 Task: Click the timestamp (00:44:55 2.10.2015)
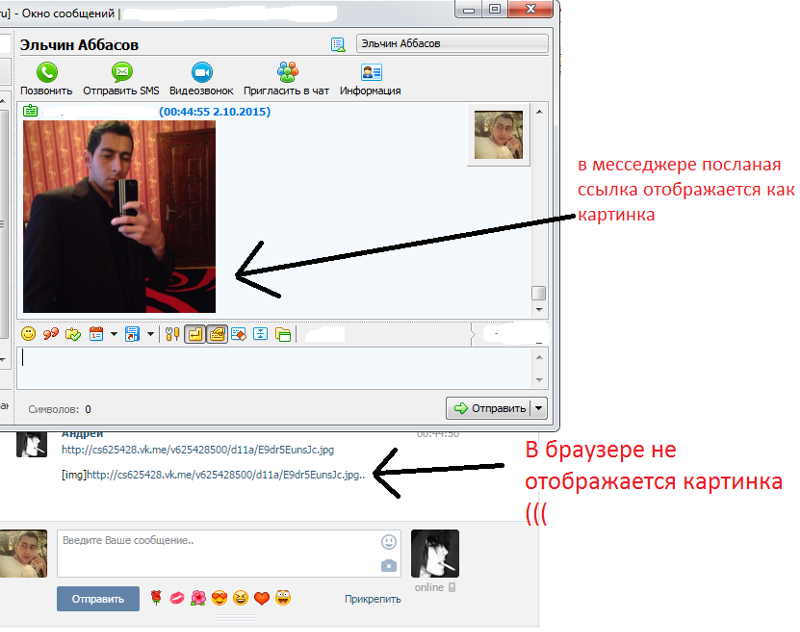click(x=215, y=111)
